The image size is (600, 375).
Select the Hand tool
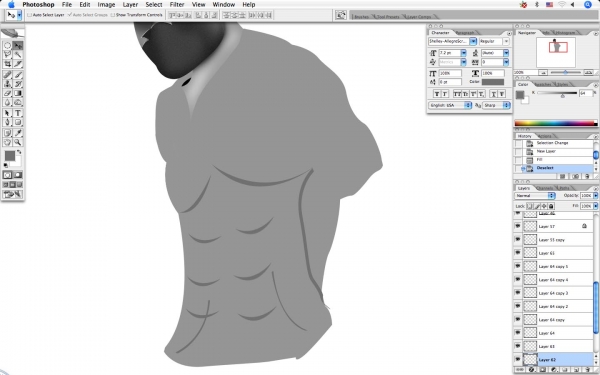pyautogui.click(x=7, y=142)
